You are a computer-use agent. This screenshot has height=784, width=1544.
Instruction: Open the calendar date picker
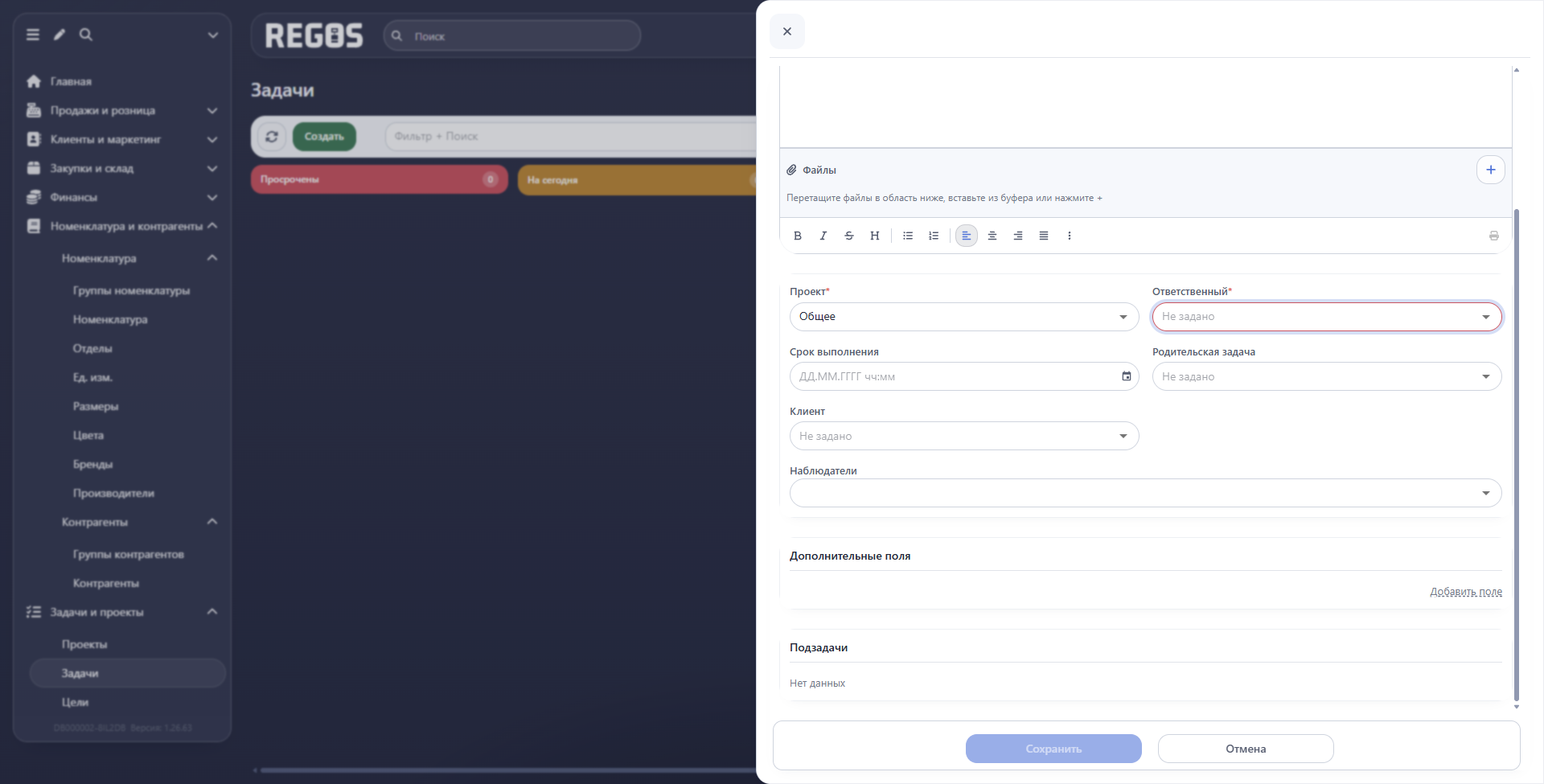(x=1127, y=376)
